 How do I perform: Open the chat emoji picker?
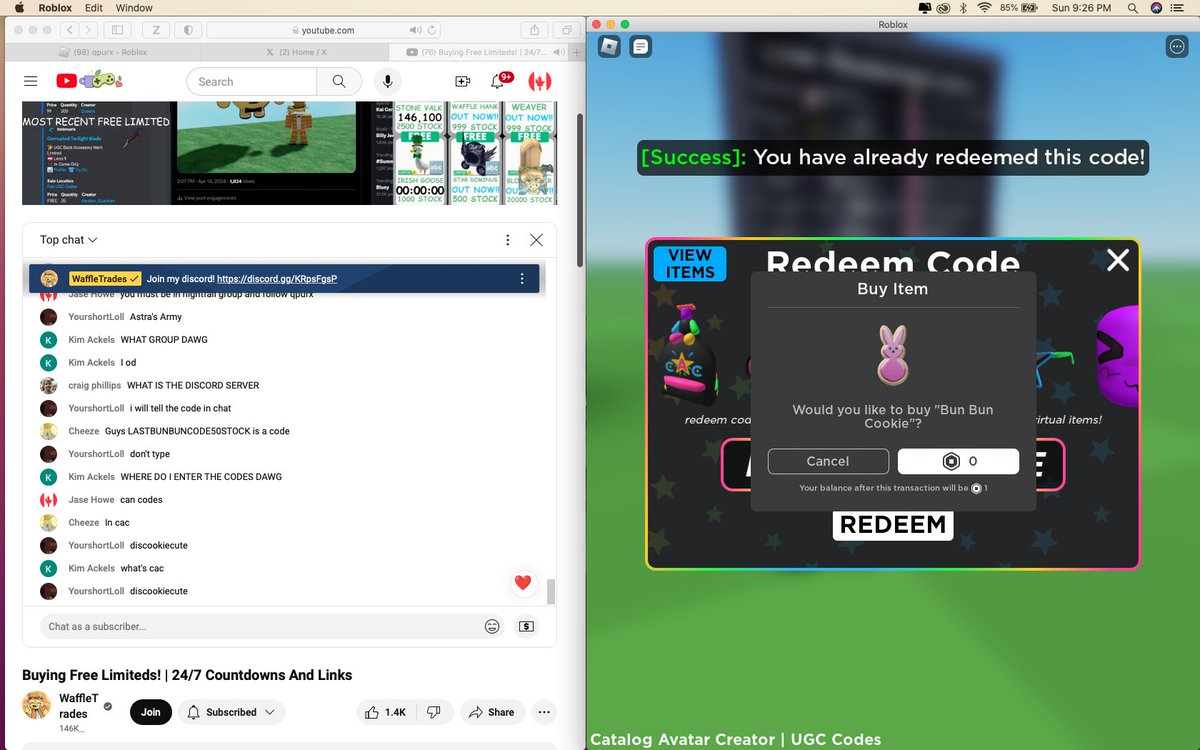coord(492,626)
